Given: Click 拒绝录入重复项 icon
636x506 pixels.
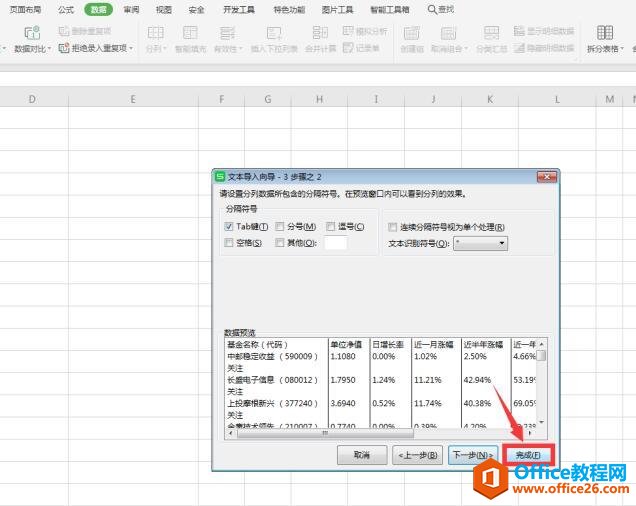Looking at the screenshot, I should 64,48.
